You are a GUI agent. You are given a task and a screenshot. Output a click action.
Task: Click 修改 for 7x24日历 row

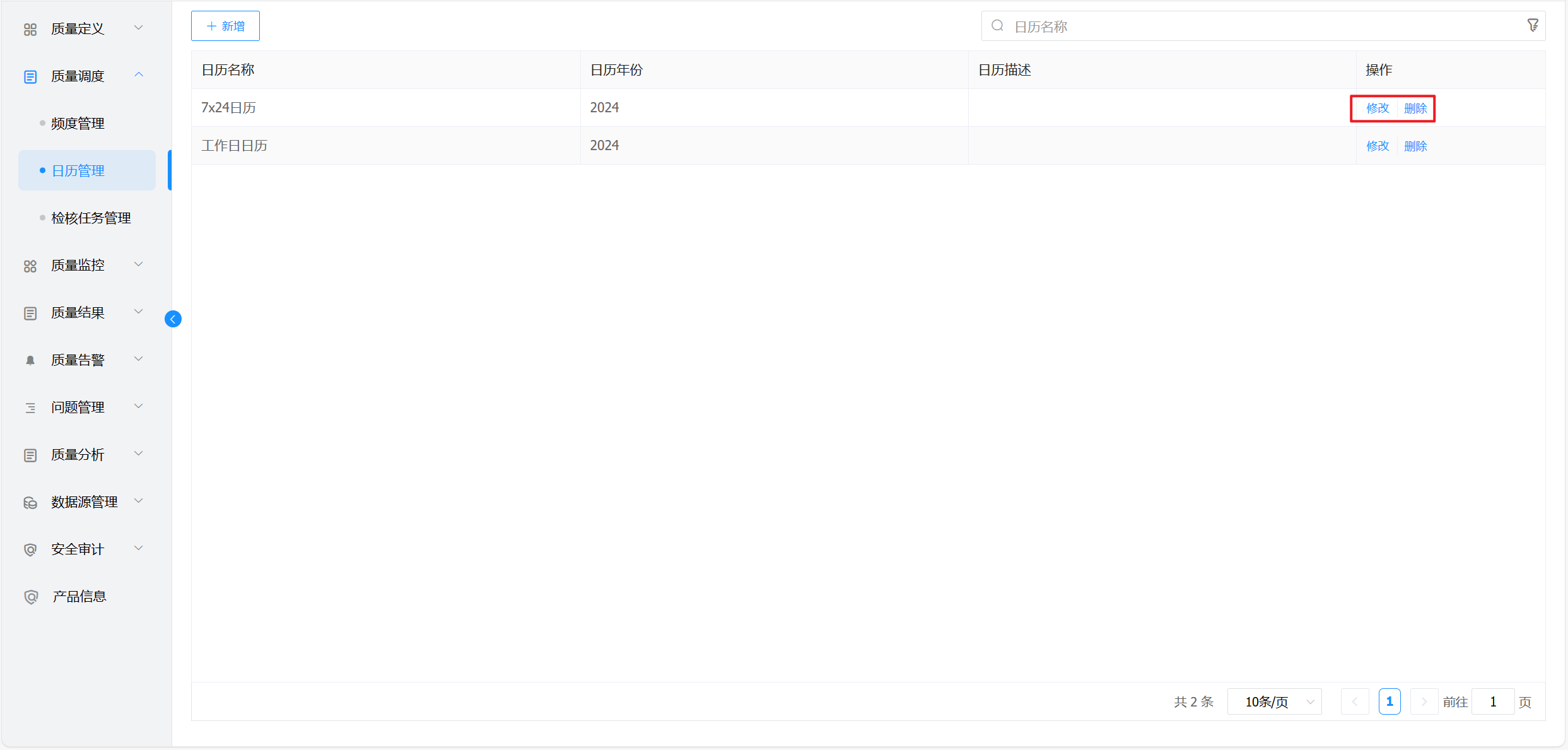pos(1378,108)
